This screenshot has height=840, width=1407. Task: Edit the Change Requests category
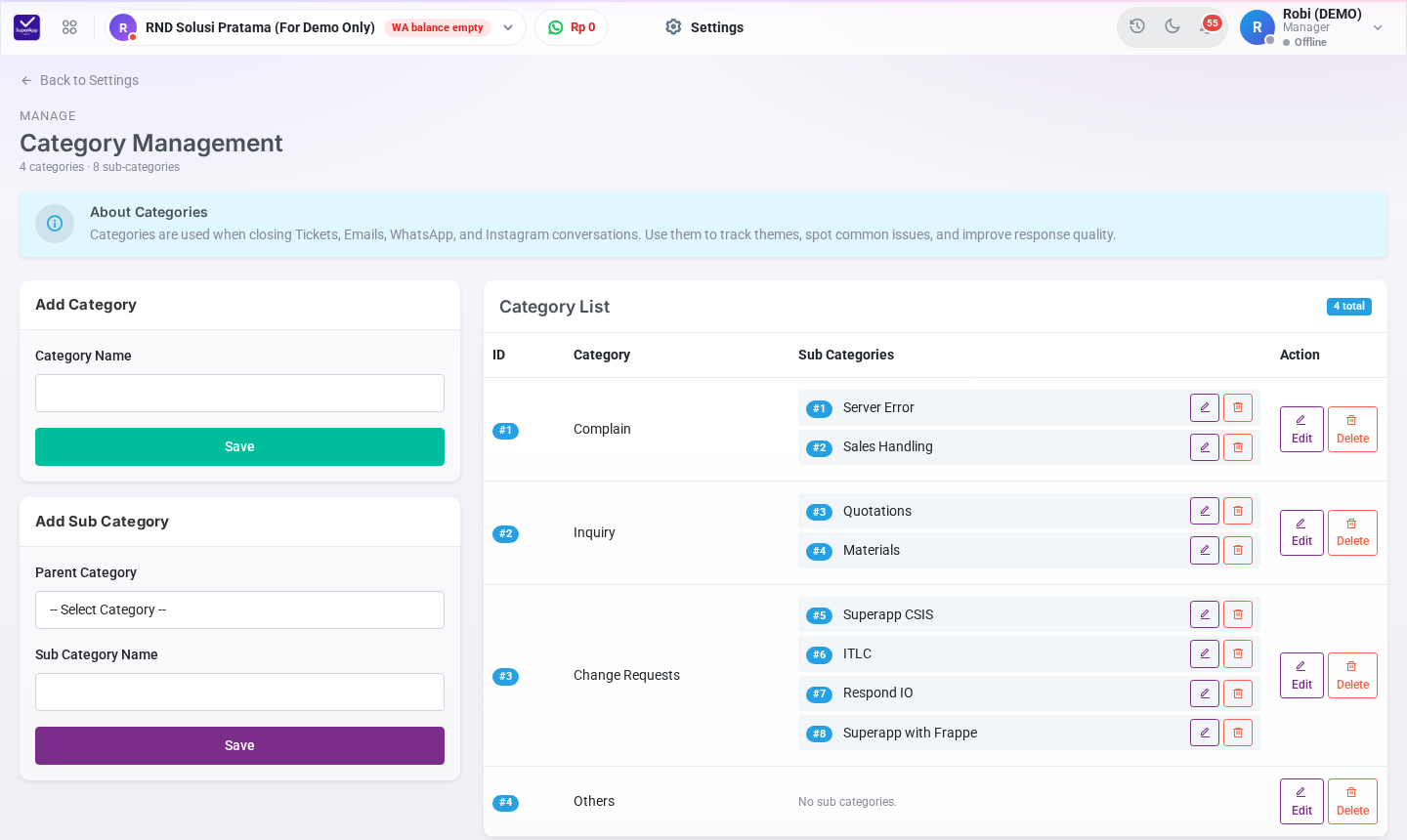pyautogui.click(x=1301, y=675)
